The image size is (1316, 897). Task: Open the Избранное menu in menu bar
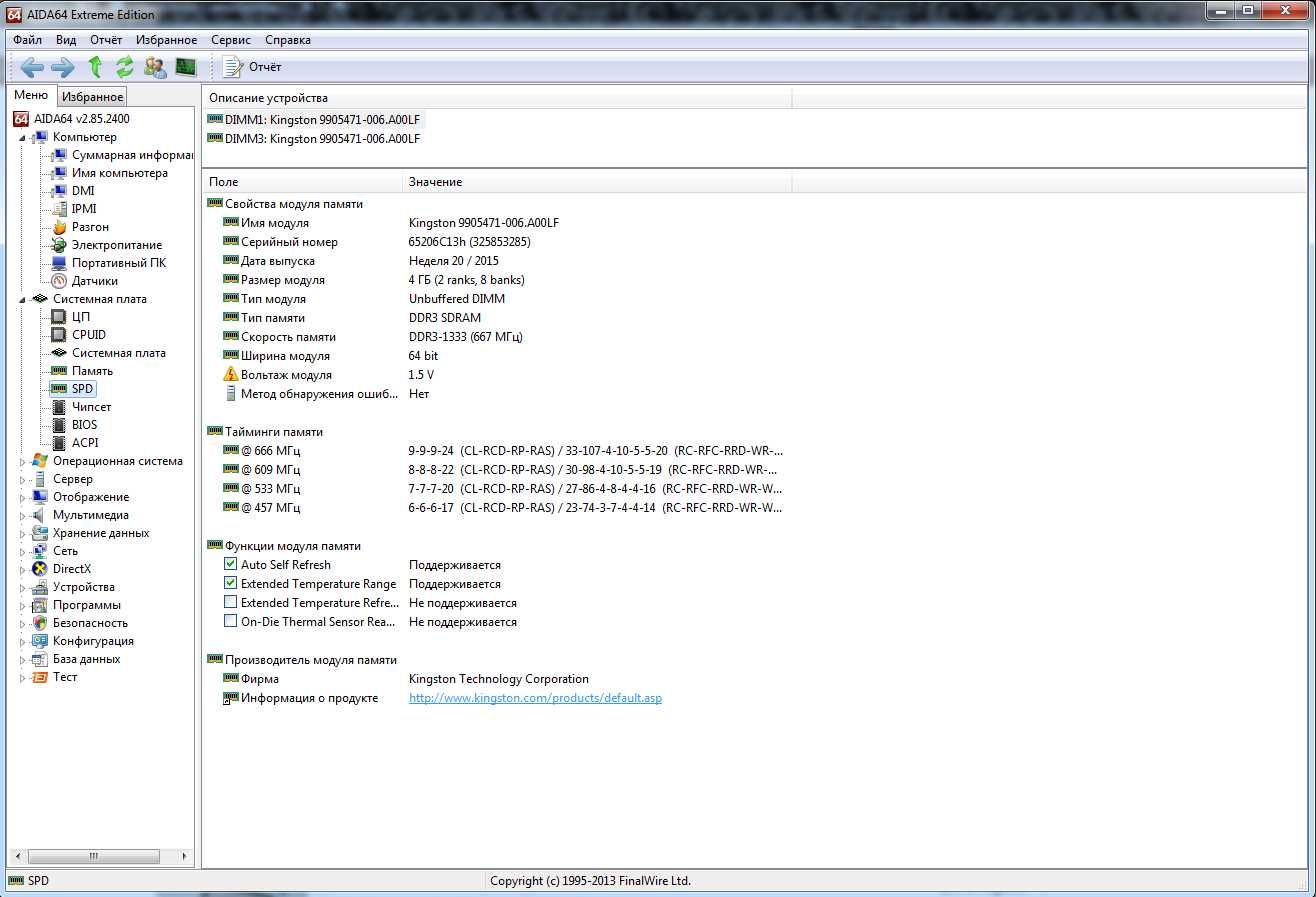[167, 40]
